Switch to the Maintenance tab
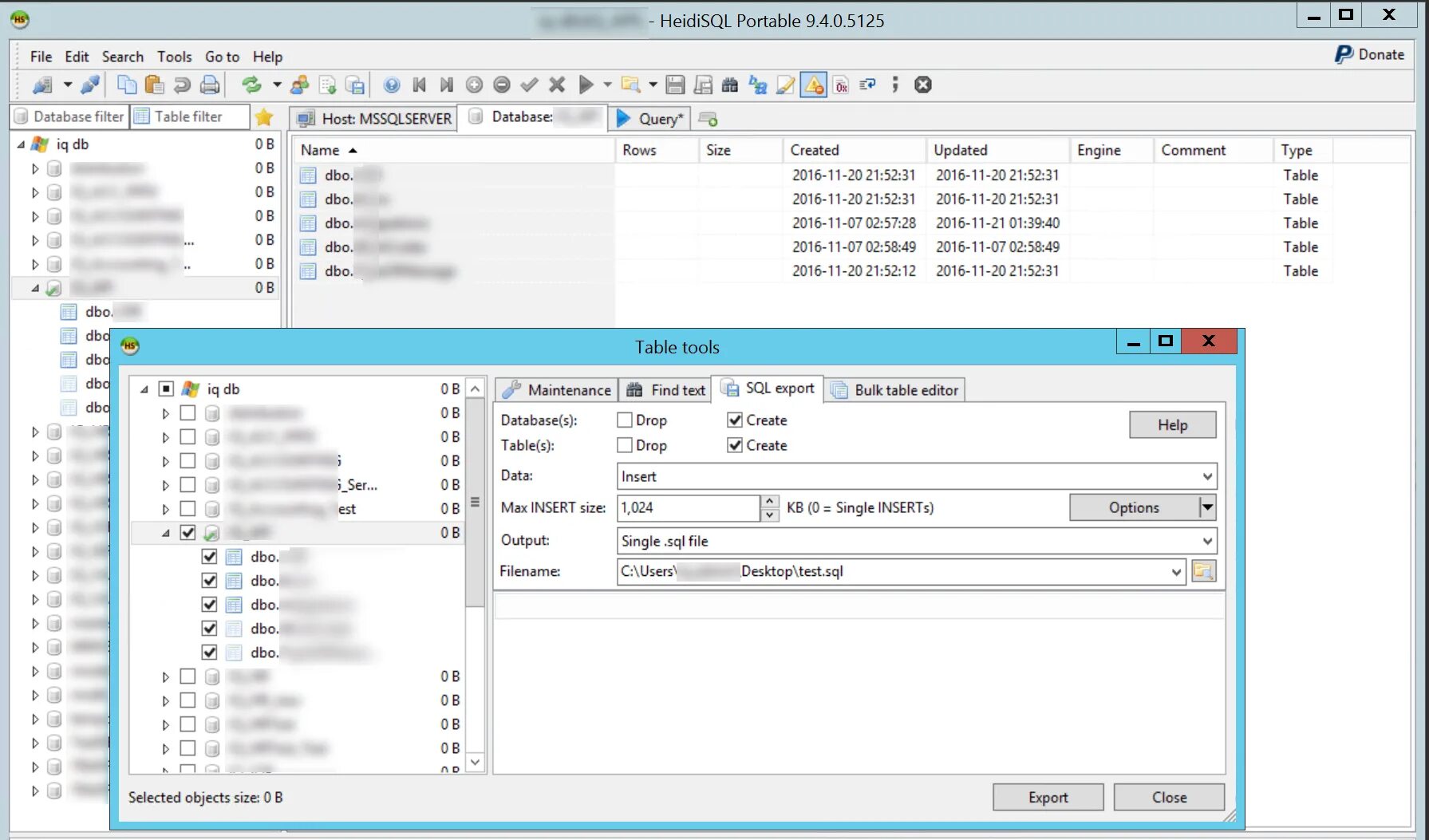The height and width of the screenshot is (840, 1429). (x=558, y=389)
